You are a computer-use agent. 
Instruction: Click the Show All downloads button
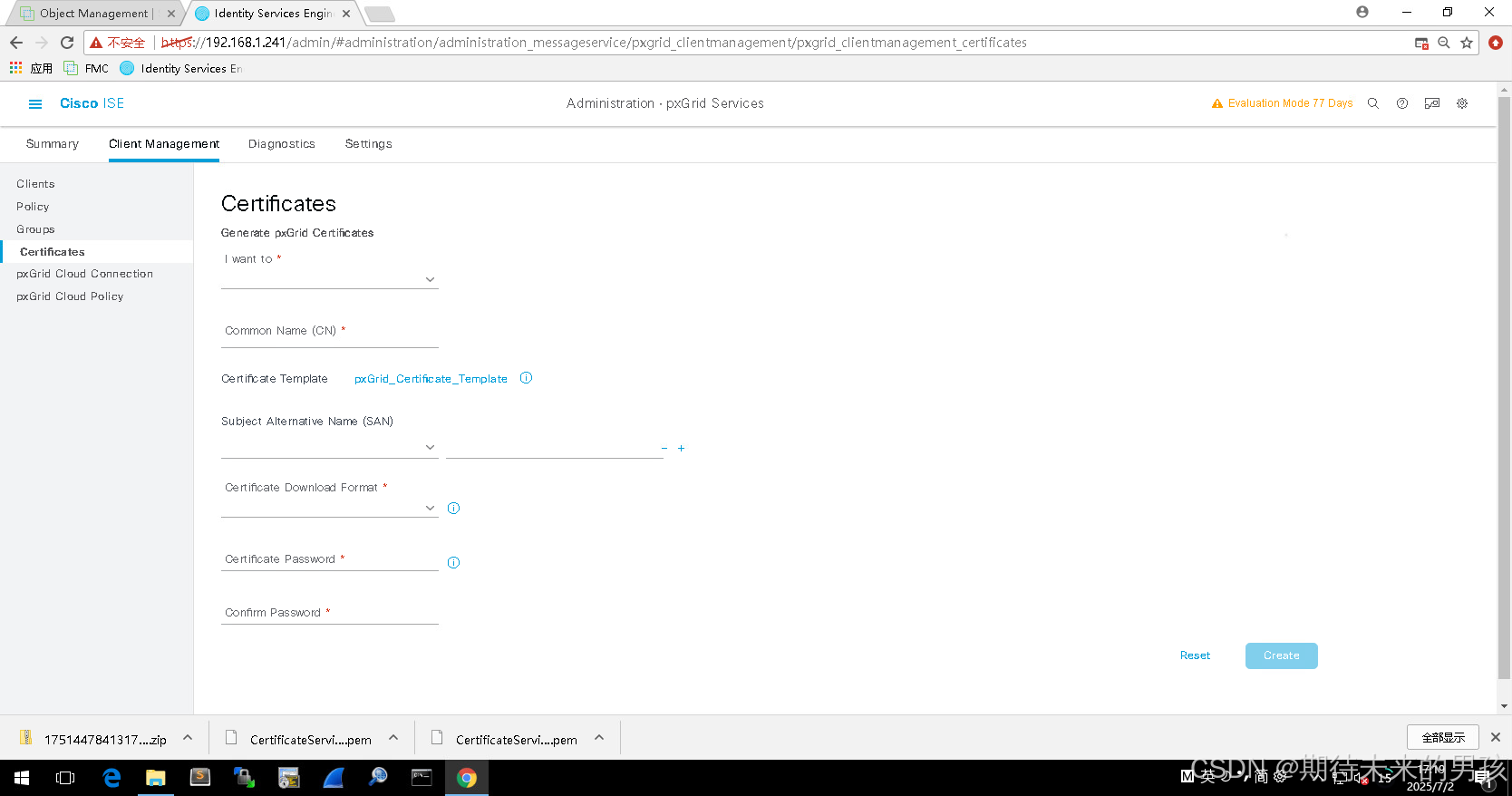[1443, 737]
